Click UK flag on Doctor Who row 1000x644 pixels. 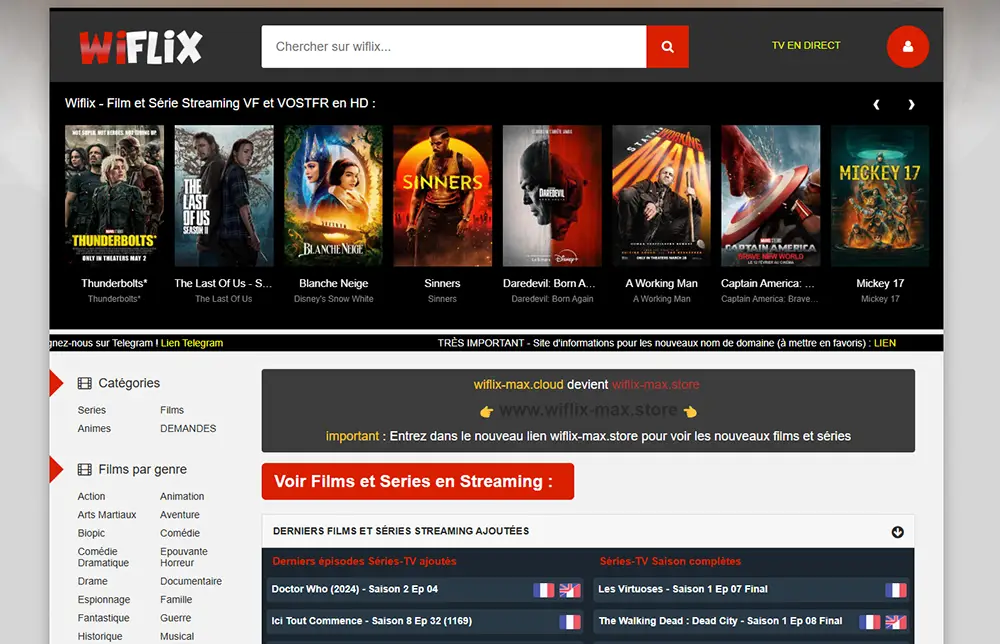coord(570,590)
